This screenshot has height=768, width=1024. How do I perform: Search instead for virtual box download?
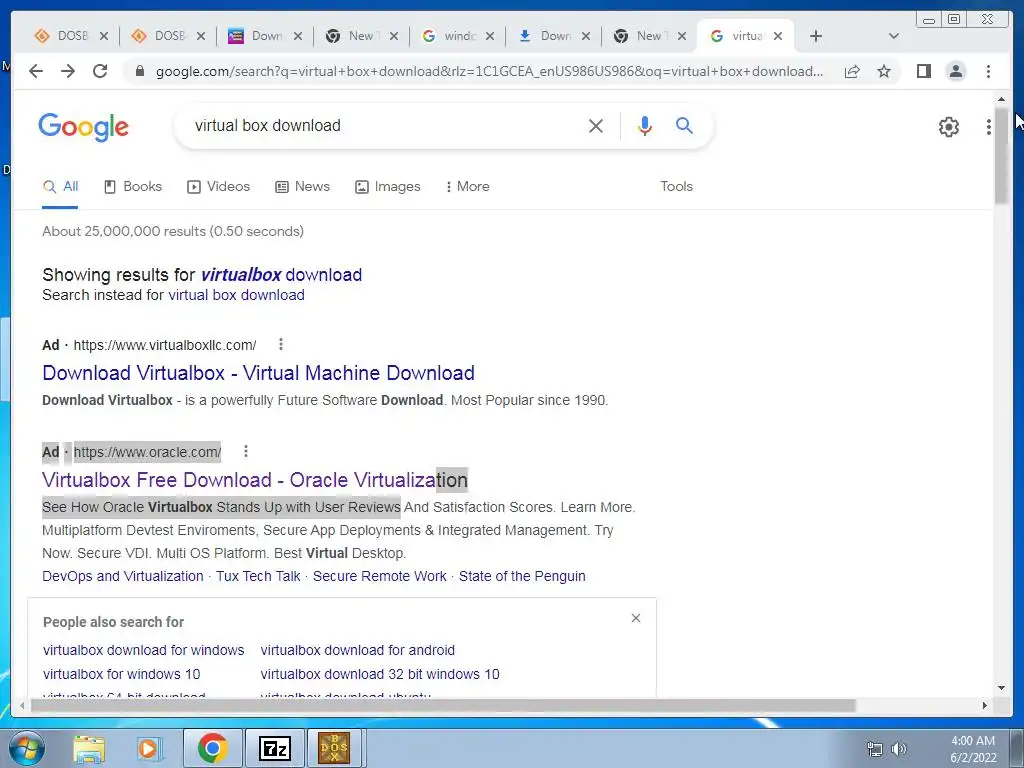236,295
